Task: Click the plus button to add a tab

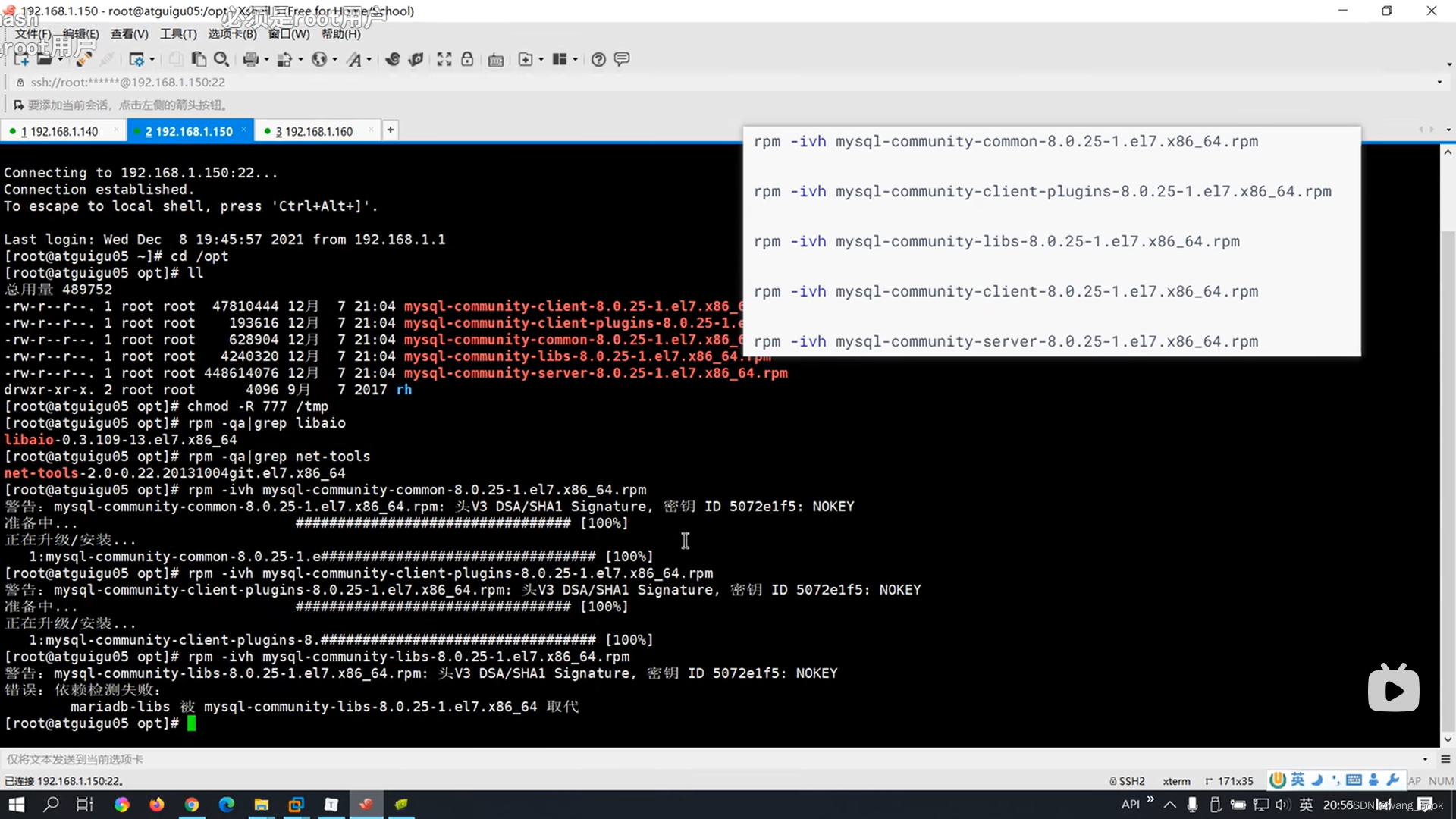Action: click(x=390, y=130)
